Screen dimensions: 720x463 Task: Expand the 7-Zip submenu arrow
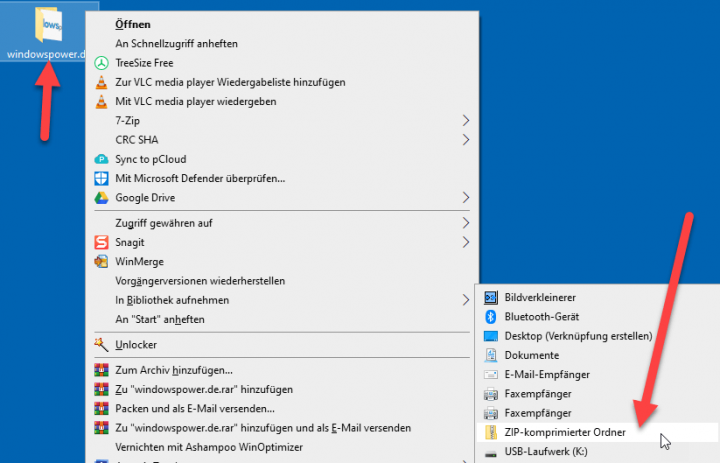[466, 121]
